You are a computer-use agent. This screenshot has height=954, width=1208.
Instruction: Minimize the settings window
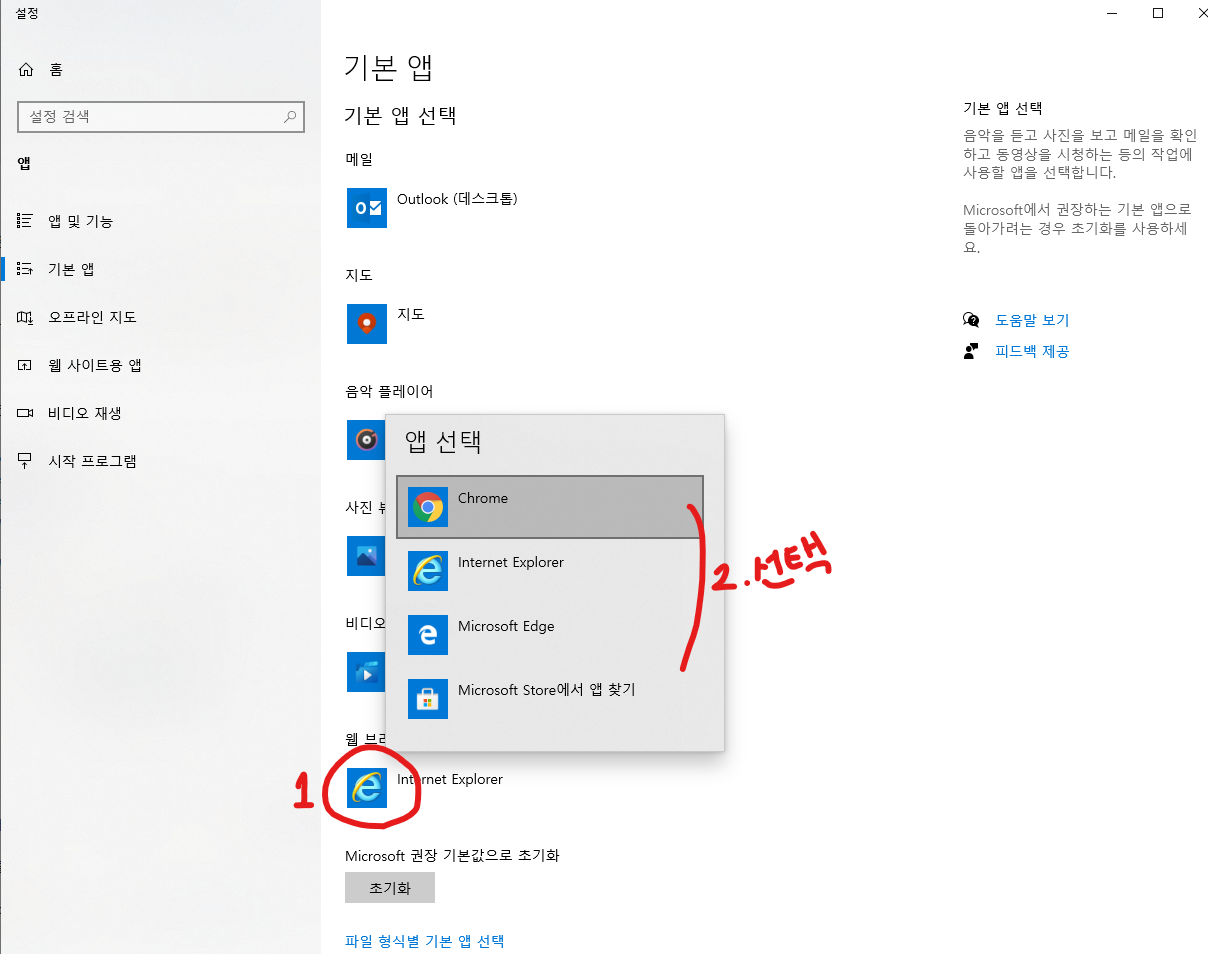1114,14
